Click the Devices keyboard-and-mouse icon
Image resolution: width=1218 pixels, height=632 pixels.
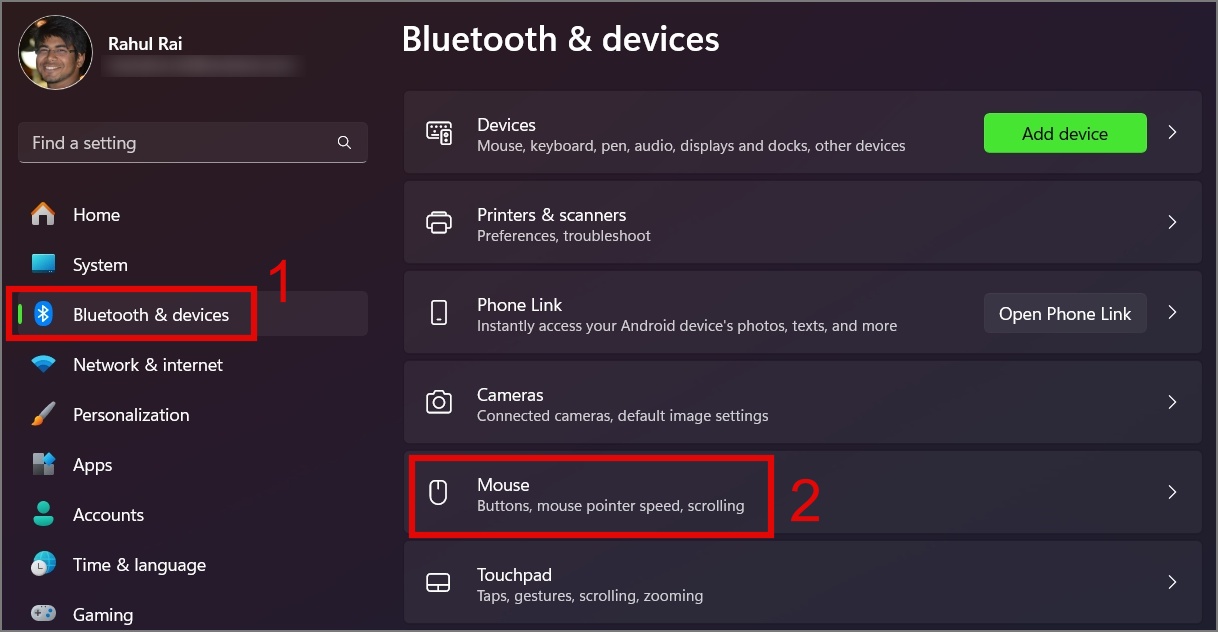438,132
